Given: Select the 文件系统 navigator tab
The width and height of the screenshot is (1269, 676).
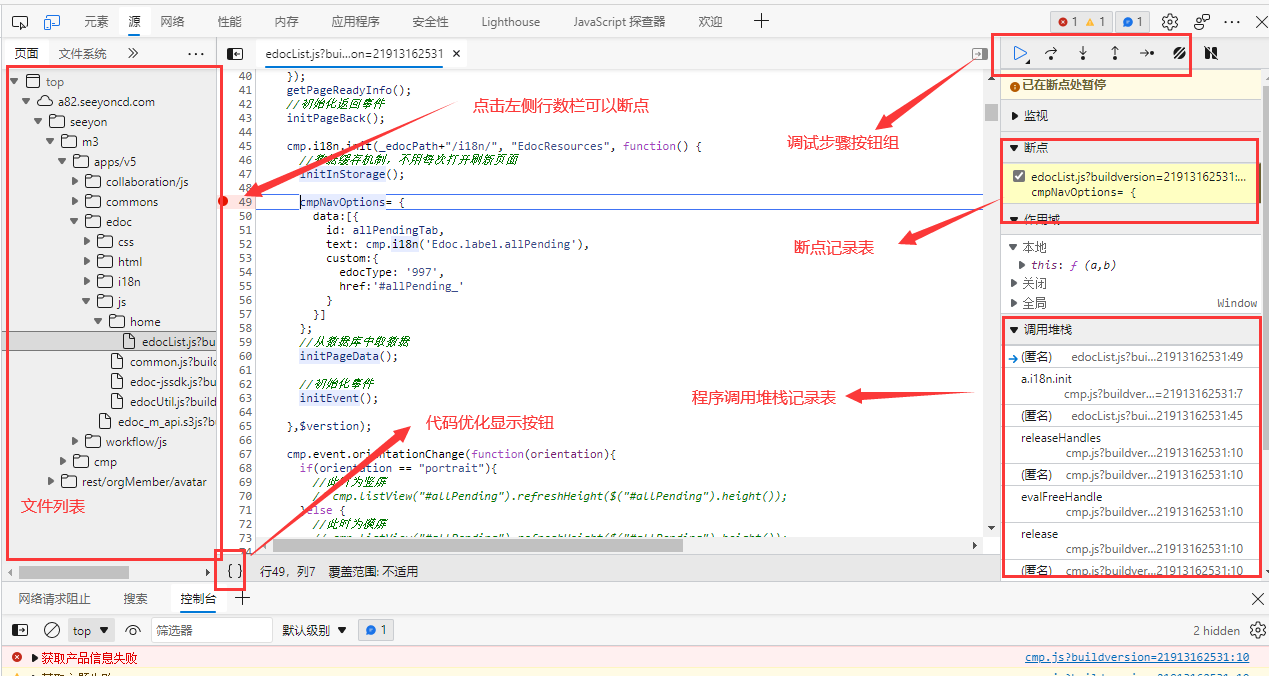Looking at the screenshot, I should [x=82, y=53].
